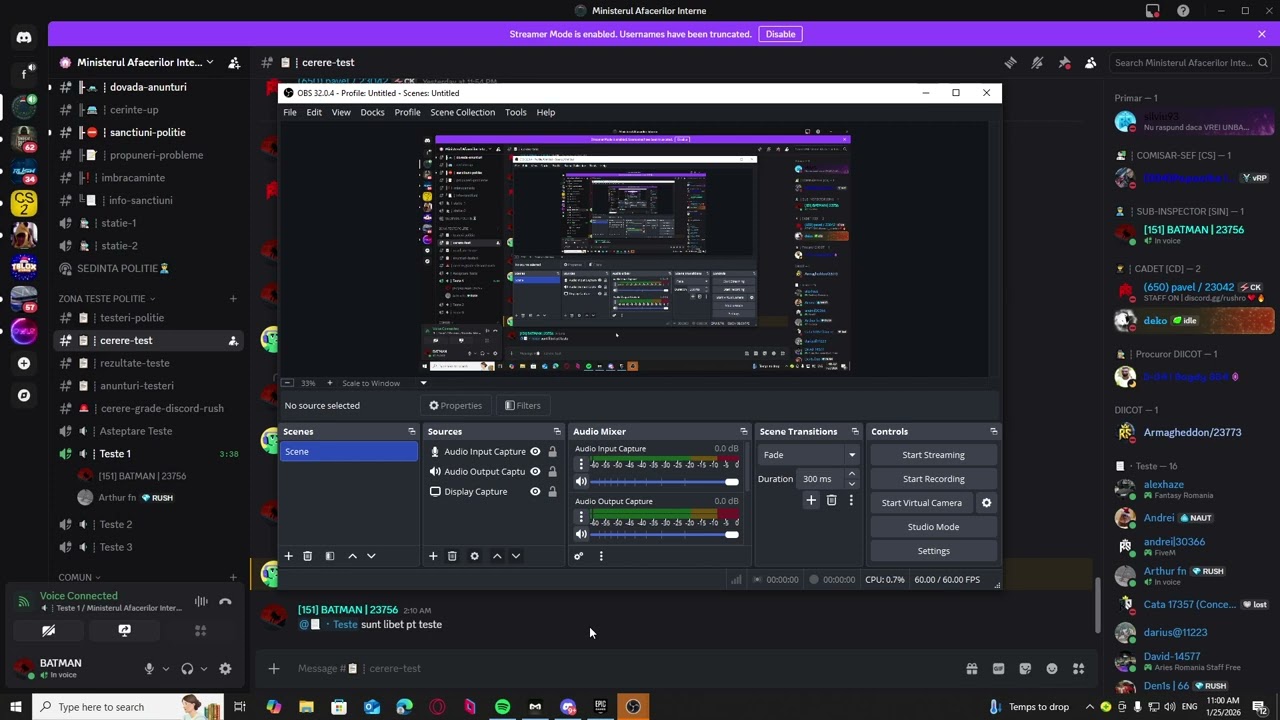The width and height of the screenshot is (1280, 720).
Task: Click Start Streaming in OBS
Action: (934, 455)
